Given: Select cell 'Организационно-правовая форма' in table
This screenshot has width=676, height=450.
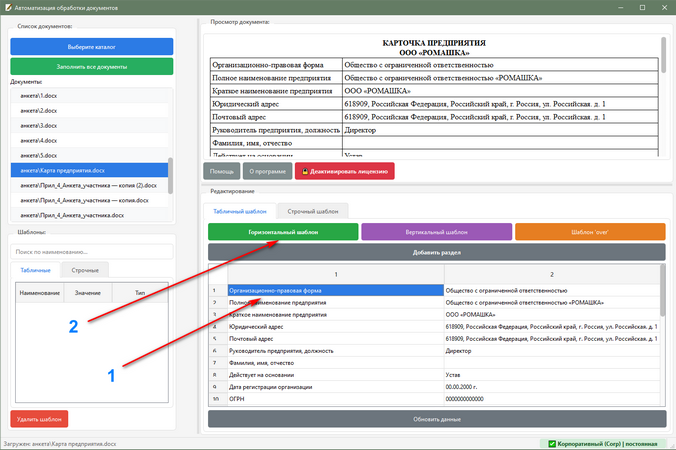Looking at the screenshot, I should pos(336,291).
